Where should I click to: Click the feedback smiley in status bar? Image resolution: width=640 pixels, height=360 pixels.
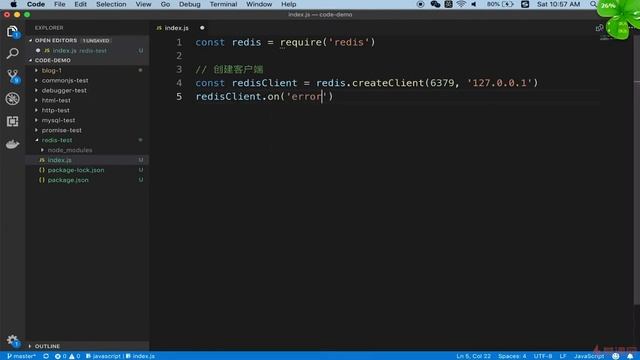(x=616, y=356)
